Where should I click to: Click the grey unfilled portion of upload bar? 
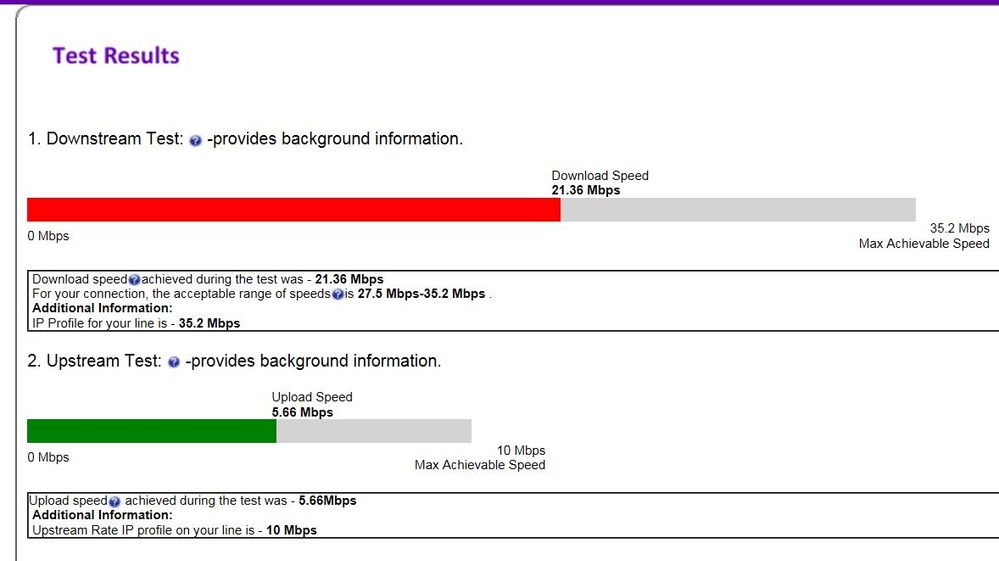coord(373,431)
